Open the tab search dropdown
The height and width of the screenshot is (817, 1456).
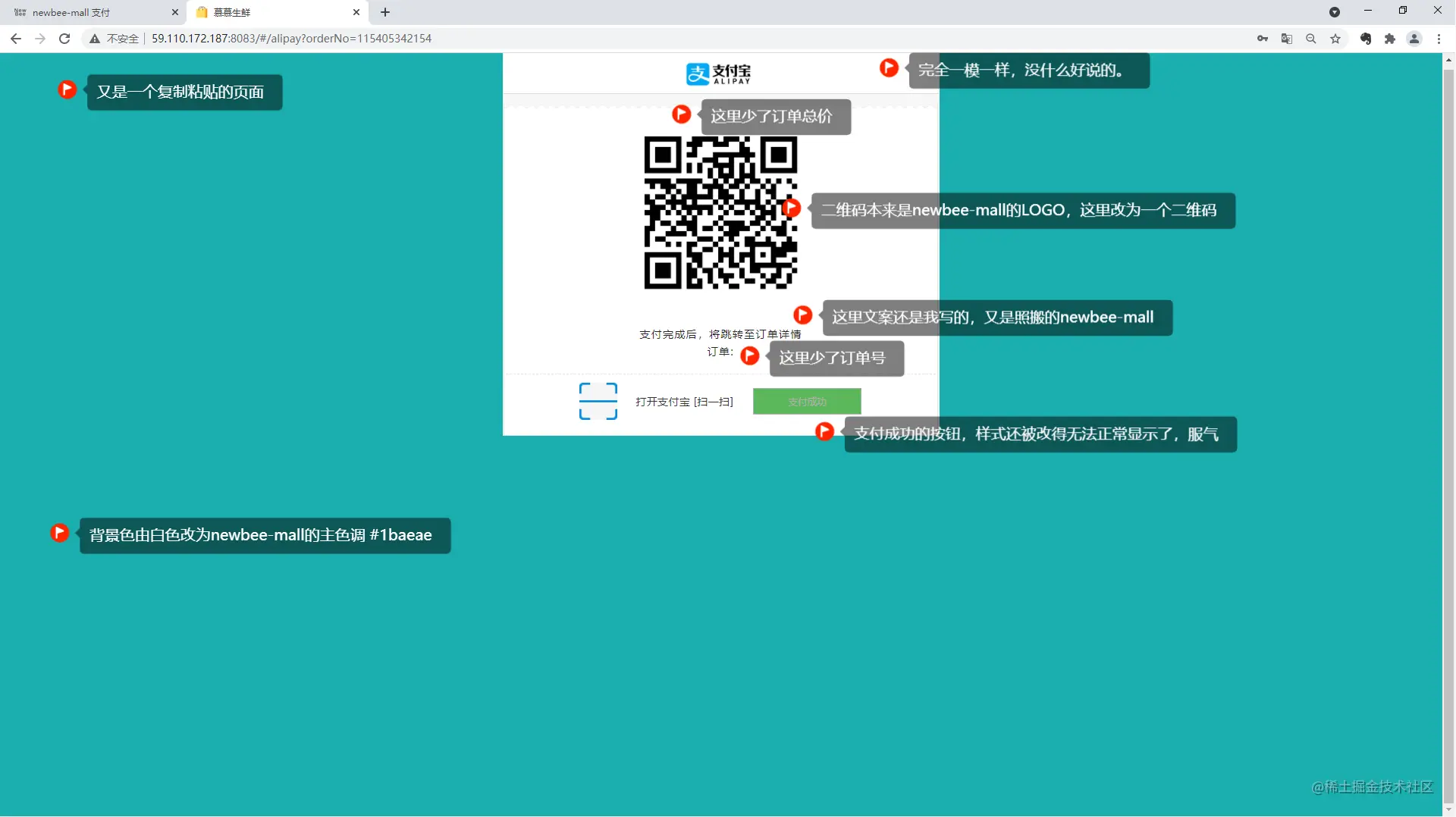tap(1335, 12)
